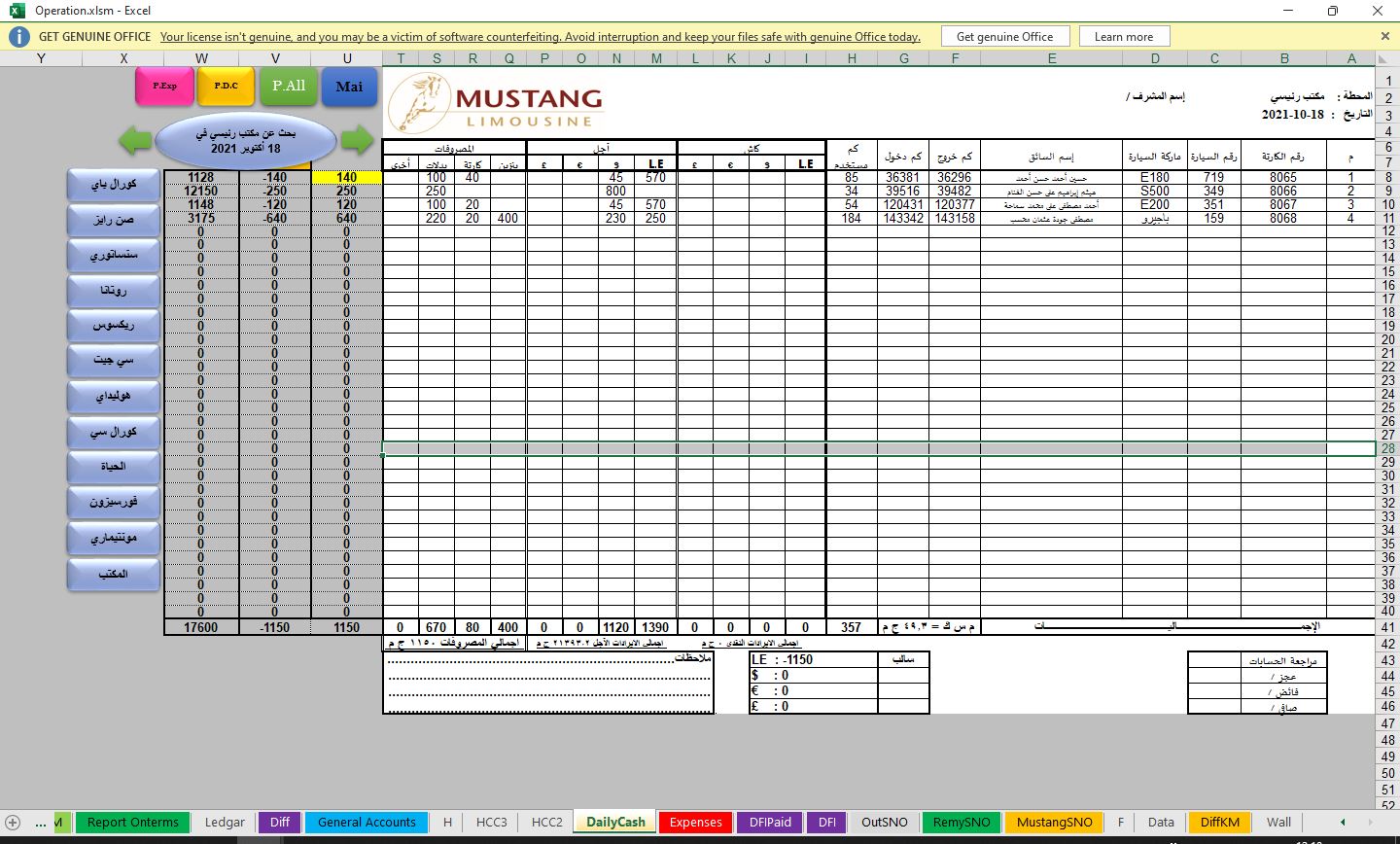This screenshot has height=844, width=1400.
Task: Click the pink P.Exp button
Action: (164, 87)
